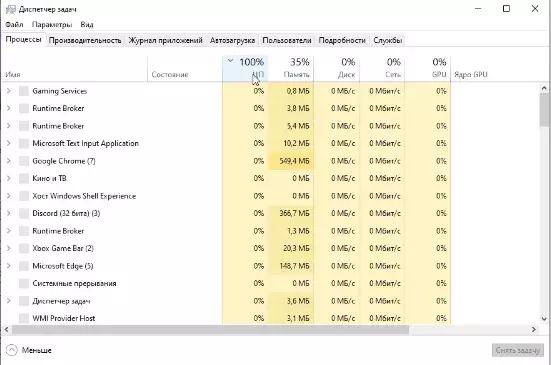Click the 10,2 МБ memory value
This screenshot has width=551, height=365.
tap(296, 143)
